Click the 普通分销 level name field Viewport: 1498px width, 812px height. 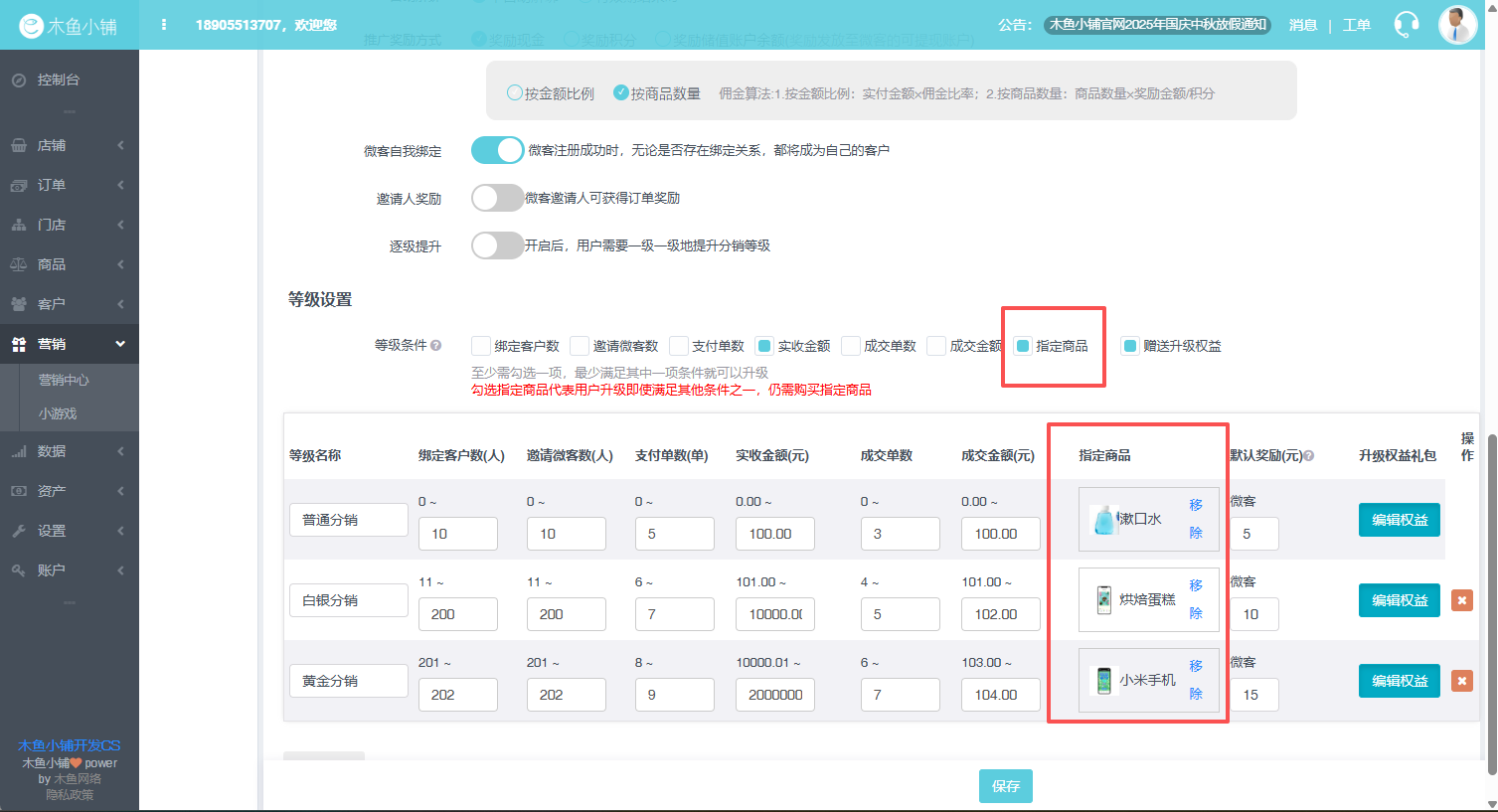pyautogui.click(x=348, y=520)
